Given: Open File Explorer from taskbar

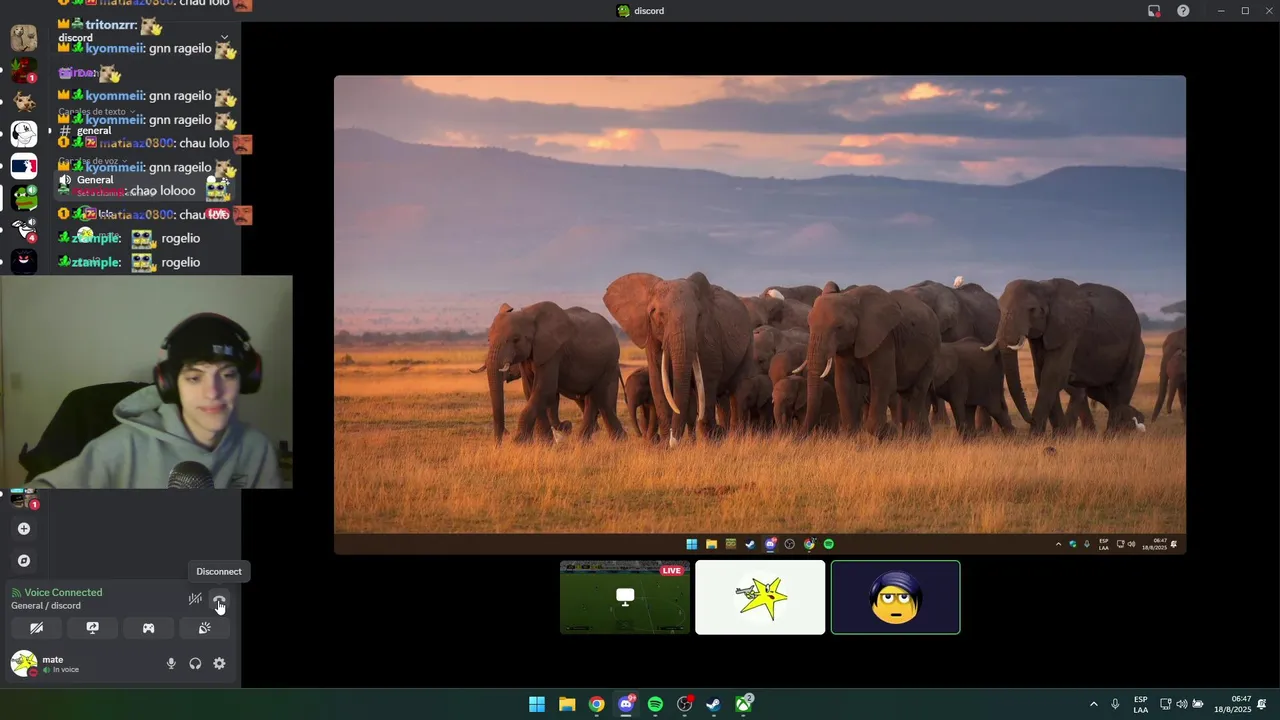Looking at the screenshot, I should [x=567, y=704].
